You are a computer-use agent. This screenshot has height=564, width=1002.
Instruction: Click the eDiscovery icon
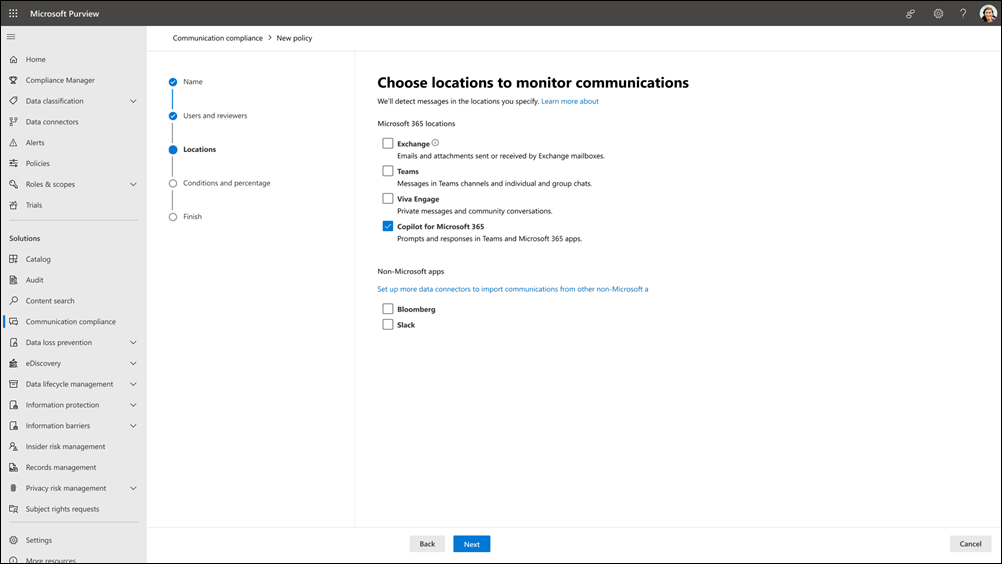point(13,363)
